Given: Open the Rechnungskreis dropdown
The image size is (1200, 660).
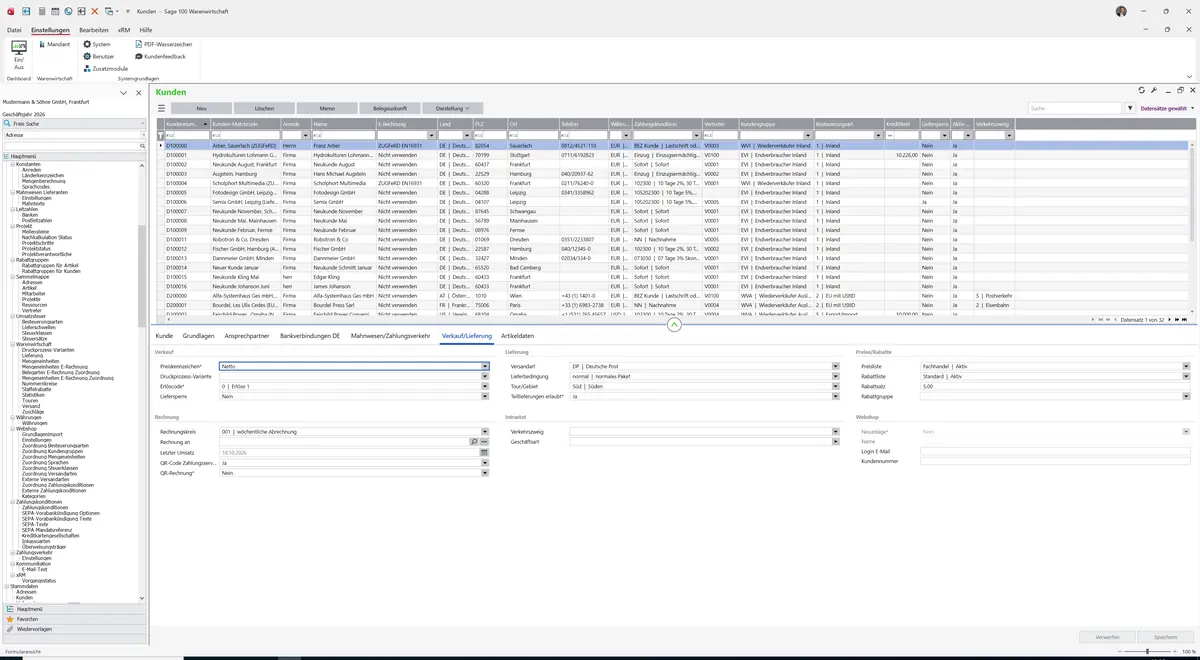Looking at the screenshot, I should coord(485,431).
